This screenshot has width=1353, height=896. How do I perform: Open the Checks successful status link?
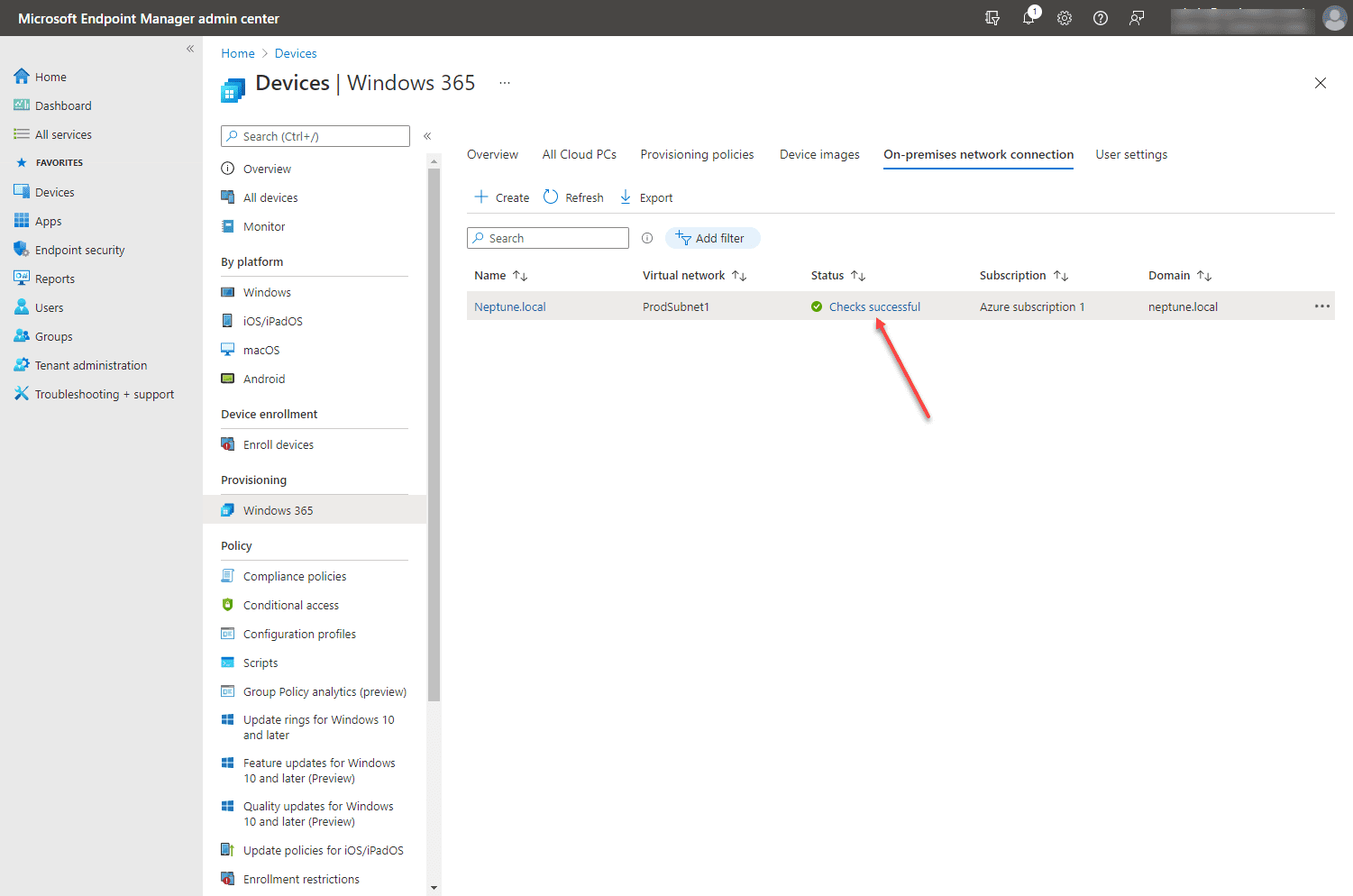tap(874, 306)
